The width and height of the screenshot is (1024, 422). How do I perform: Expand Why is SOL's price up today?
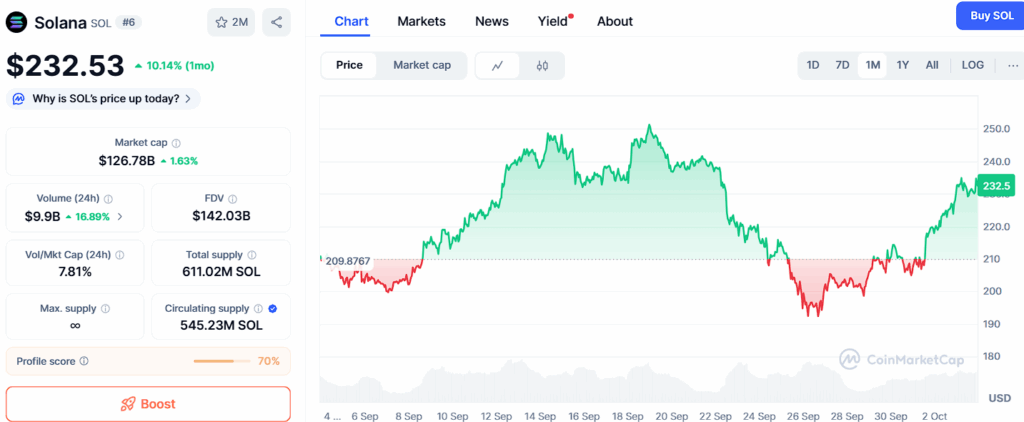coord(104,98)
